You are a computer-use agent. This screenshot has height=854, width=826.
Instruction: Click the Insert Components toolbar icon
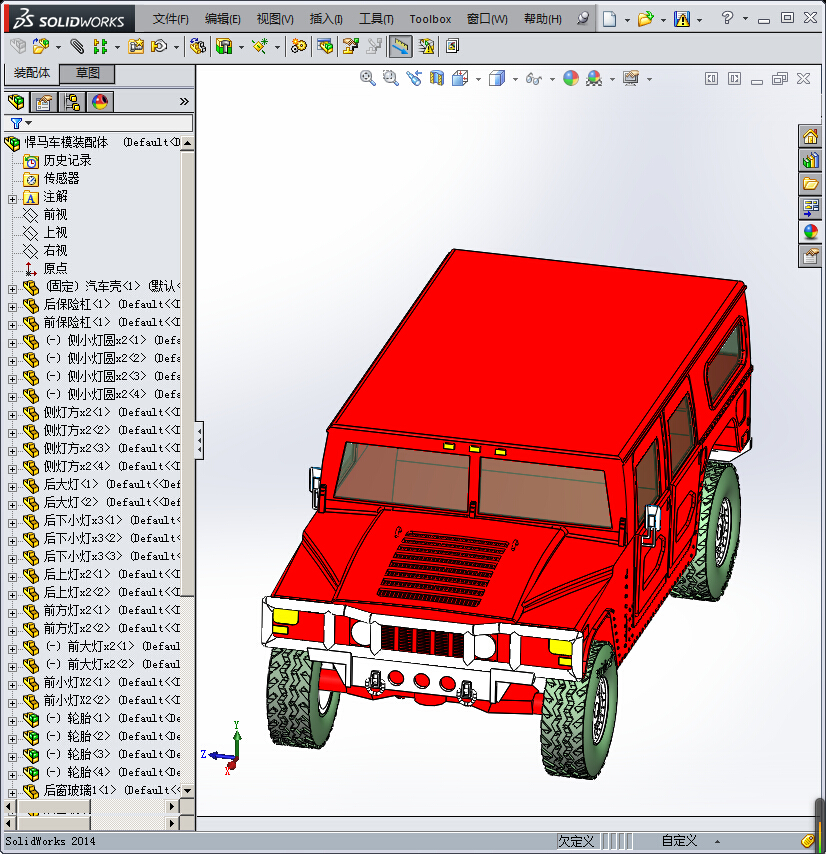pyautogui.click(x=41, y=46)
